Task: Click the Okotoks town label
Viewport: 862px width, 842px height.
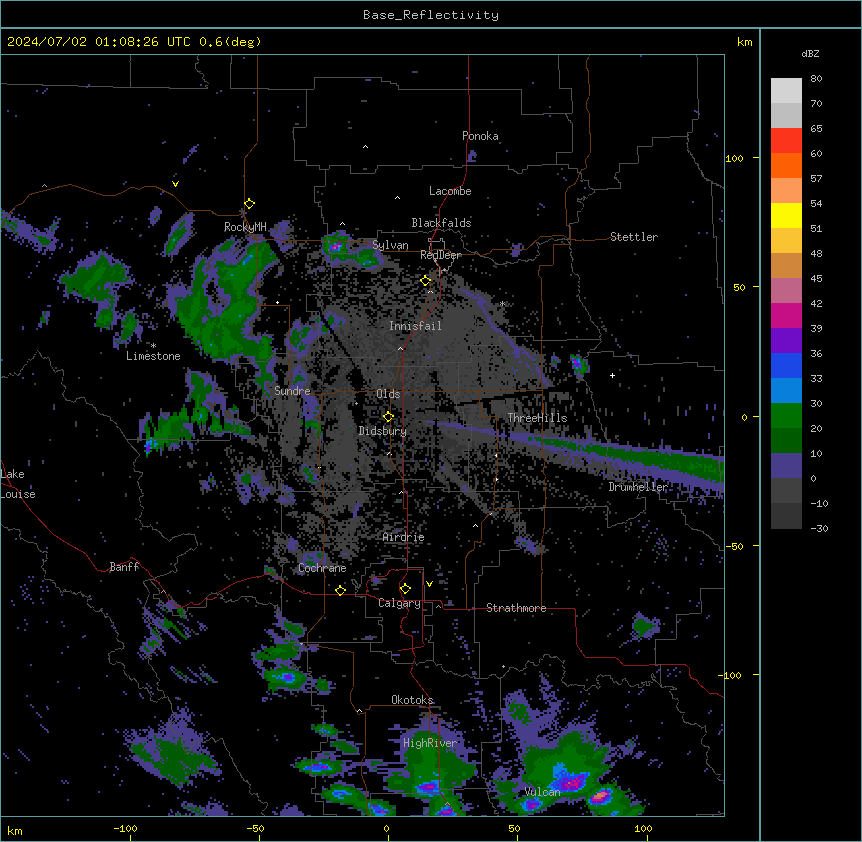Action: pyautogui.click(x=412, y=700)
